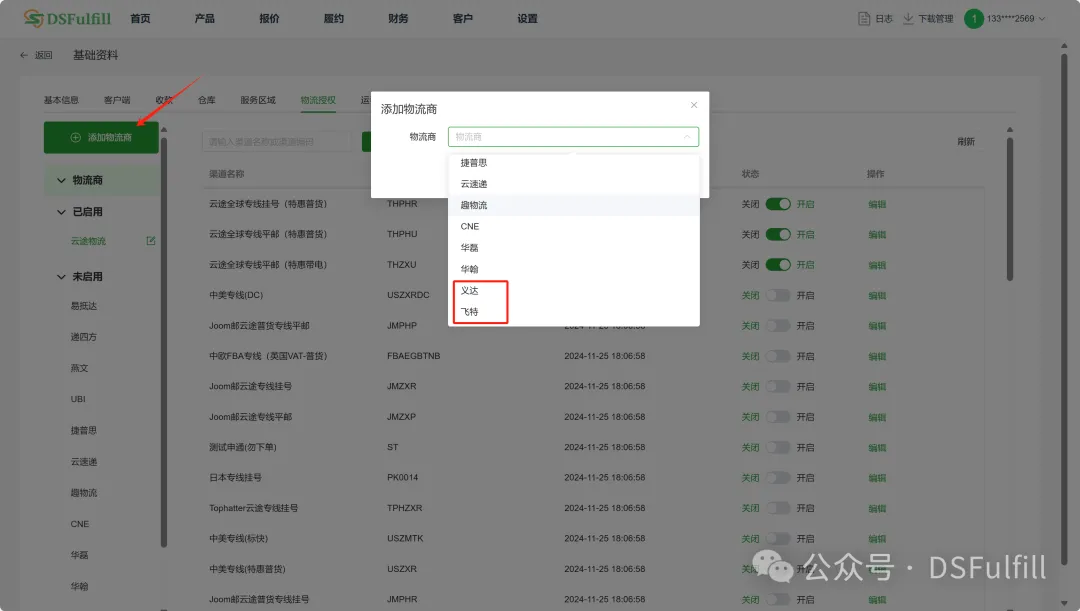Image resolution: width=1080 pixels, height=611 pixels.
Task: Choose 云速递 from the dropdown list
Action: coord(574,184)
